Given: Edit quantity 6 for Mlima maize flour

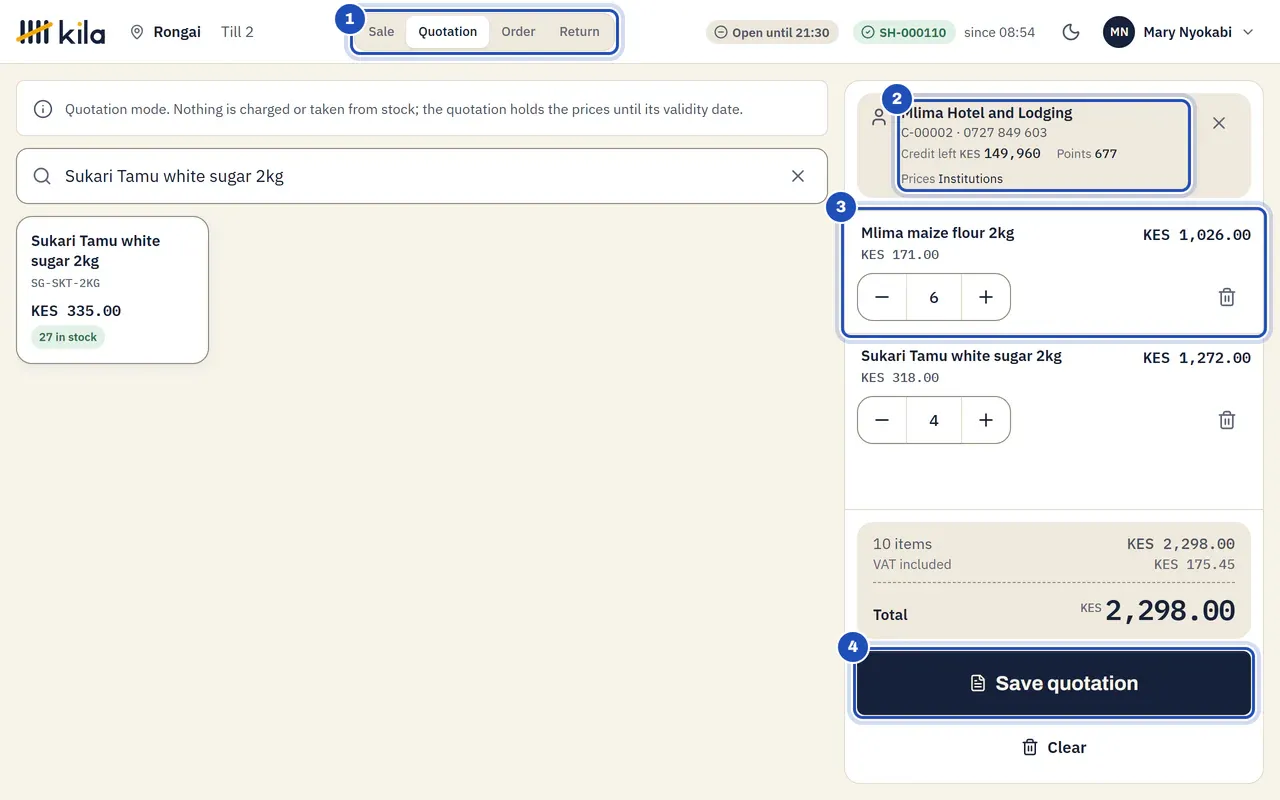Looking at the screenshot, I should coord(934,297).
